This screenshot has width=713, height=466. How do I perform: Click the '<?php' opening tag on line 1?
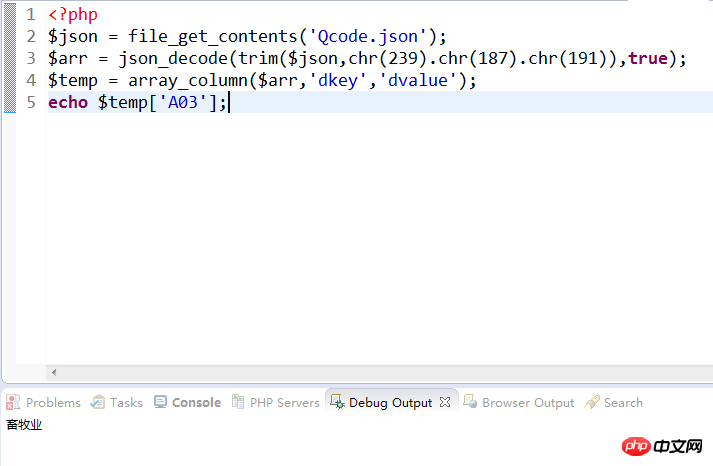coord(73,15)
